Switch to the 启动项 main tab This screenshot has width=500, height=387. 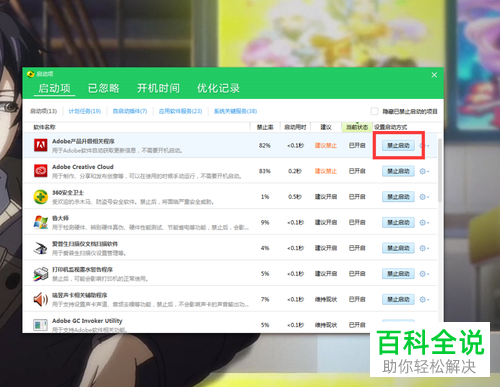[x=54, y=88]
